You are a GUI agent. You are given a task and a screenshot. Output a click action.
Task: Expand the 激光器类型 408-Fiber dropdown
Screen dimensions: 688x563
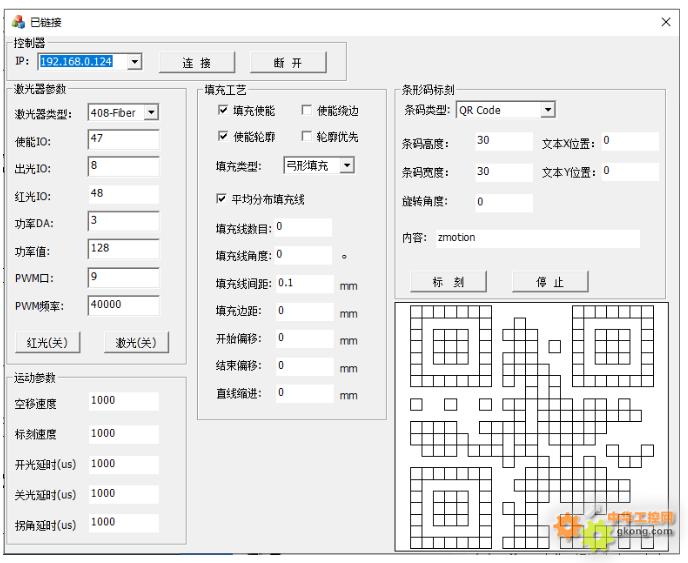(x=151, y=113)
